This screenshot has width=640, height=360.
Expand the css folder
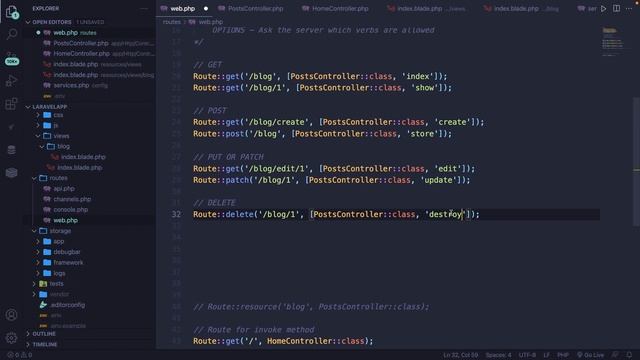[x=58, y=115]
